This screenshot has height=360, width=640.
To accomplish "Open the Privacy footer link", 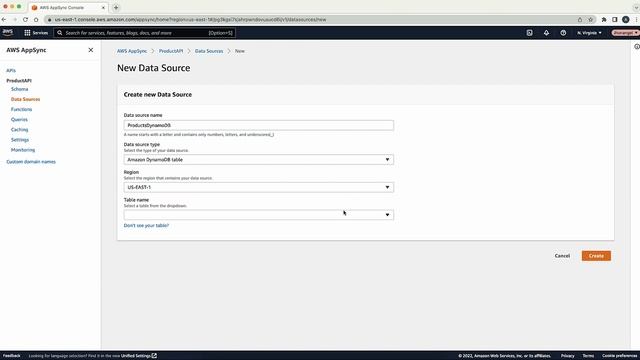I will pos(567,356).
